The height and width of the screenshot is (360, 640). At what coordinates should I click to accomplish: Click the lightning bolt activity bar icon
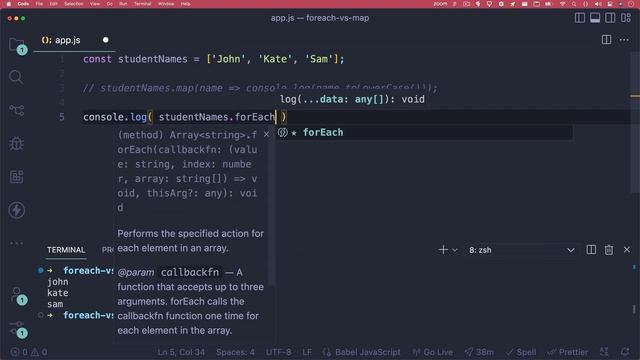point(16,210)
